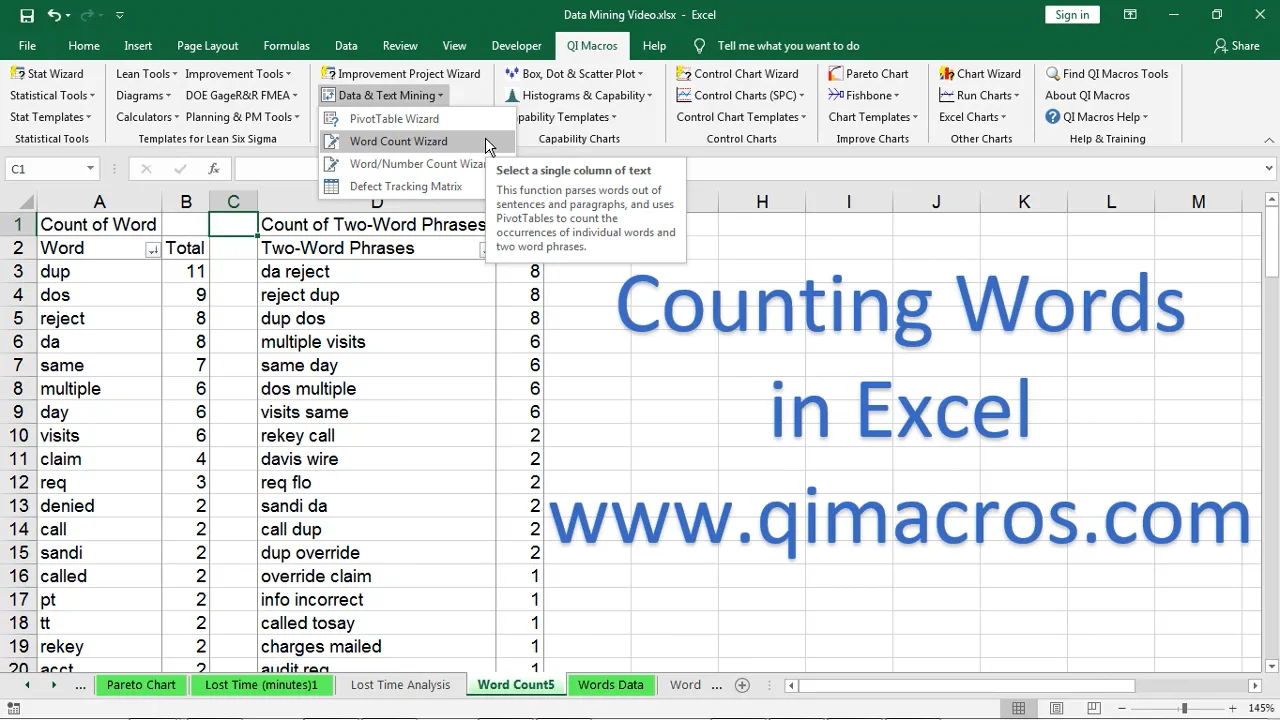This screenshot has height=720, width=1280.
Task: Click the Save icon in the title bar
Action: [x=27, y=15]
